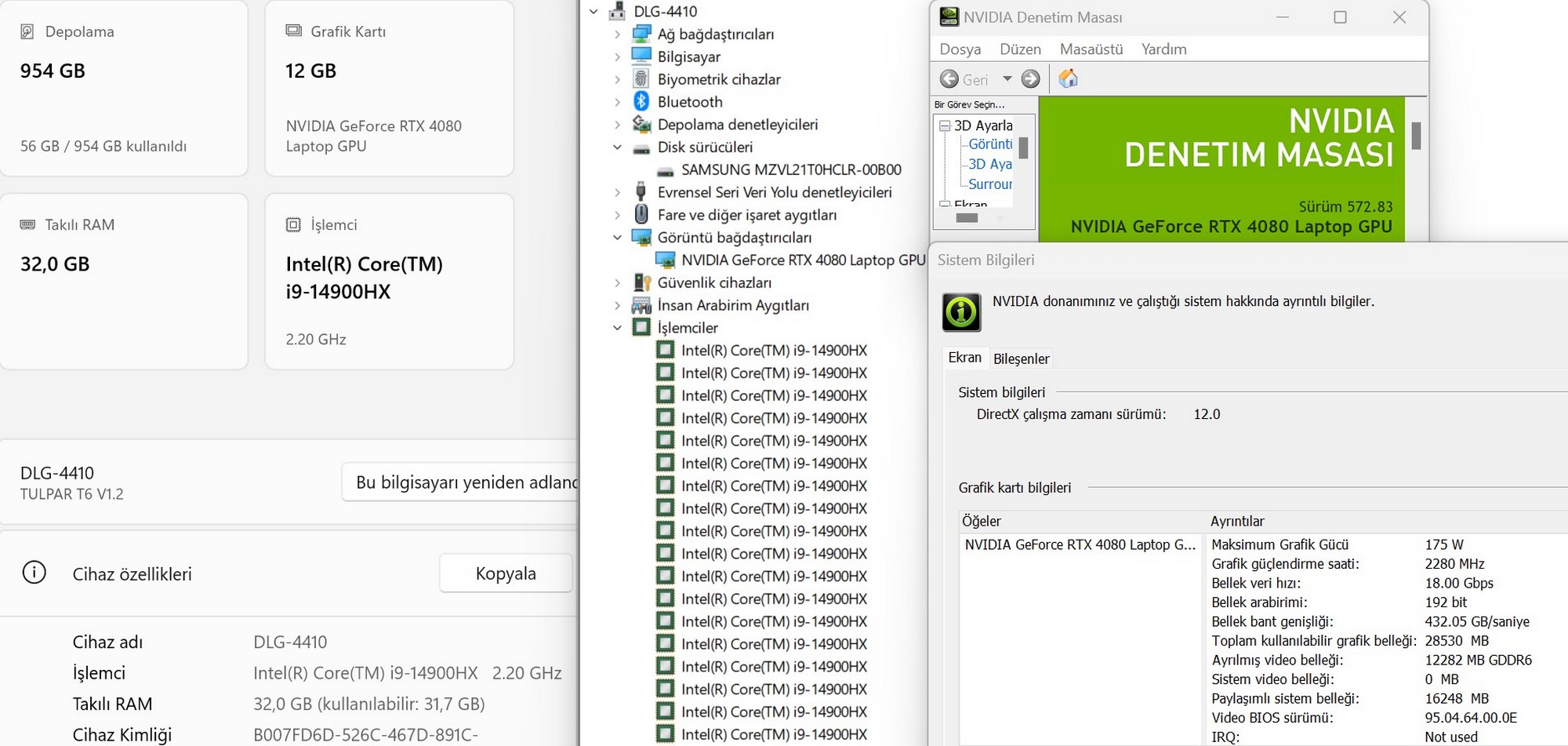Open the Masaüstü menu
This screenshot has height=746, width=1568.
point(1091,49)
